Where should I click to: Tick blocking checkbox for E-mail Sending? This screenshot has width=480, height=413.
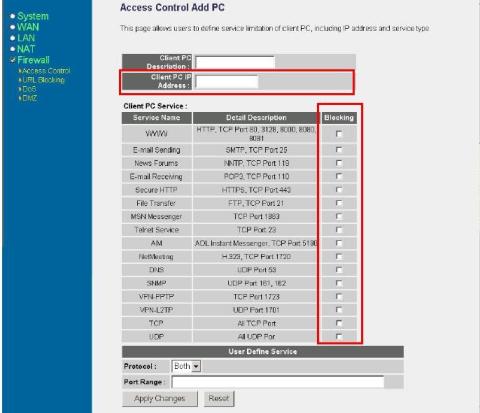[339, 150]
